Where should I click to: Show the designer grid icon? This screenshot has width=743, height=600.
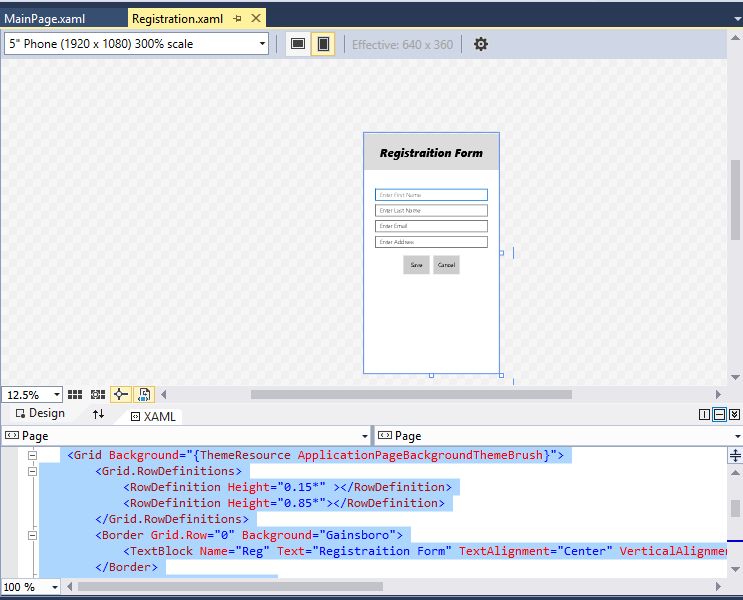(75, 395)
